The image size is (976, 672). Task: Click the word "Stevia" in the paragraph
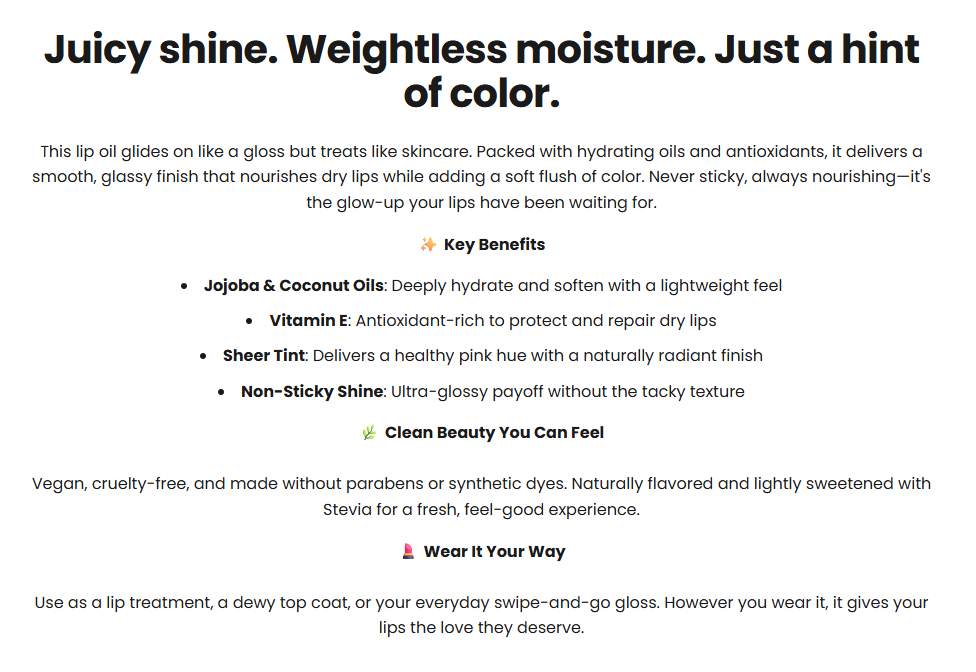point(345,510)
